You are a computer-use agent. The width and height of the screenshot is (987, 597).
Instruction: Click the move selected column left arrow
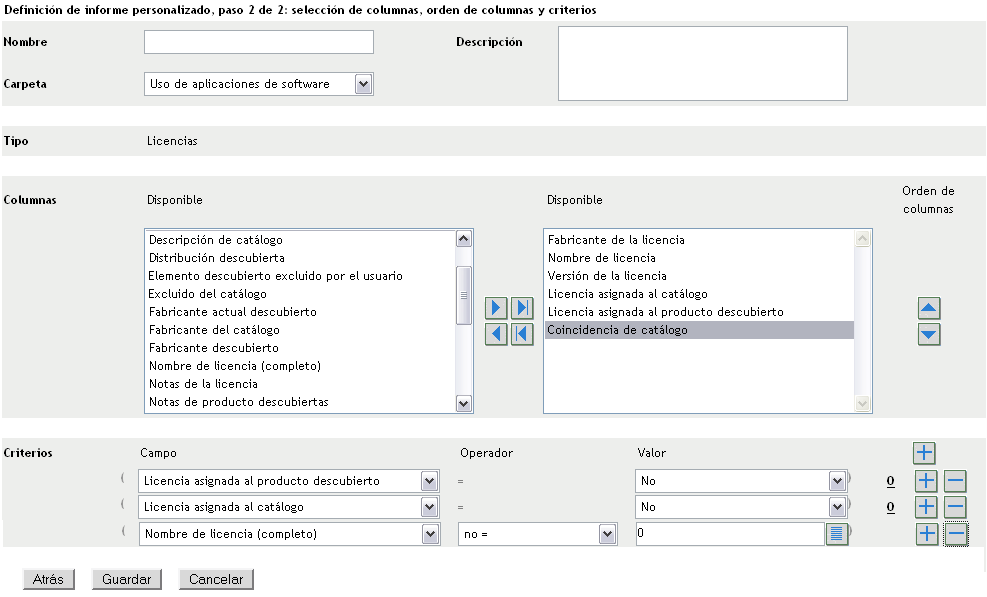(496, 334)
